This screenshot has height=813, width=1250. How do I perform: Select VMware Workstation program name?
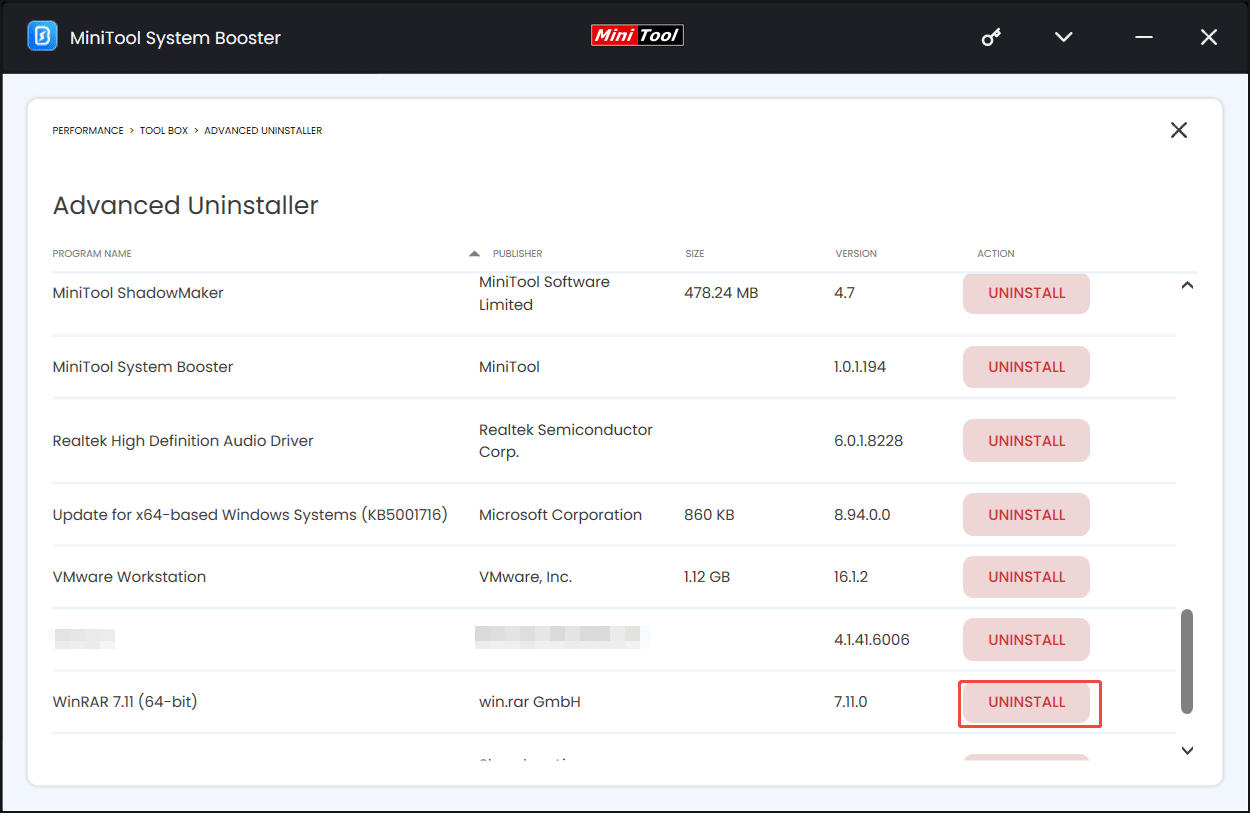click(129, 577)
